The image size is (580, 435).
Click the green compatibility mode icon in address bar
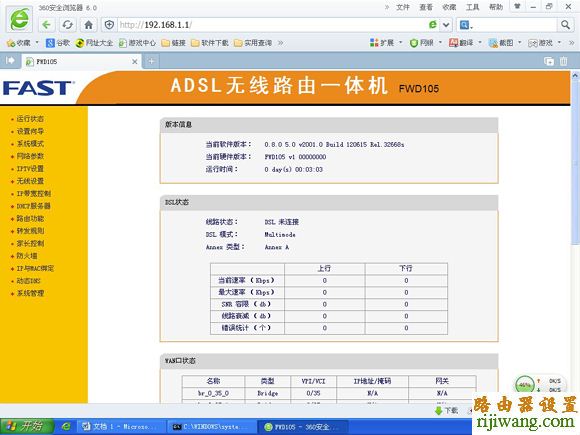pos(432,25)
